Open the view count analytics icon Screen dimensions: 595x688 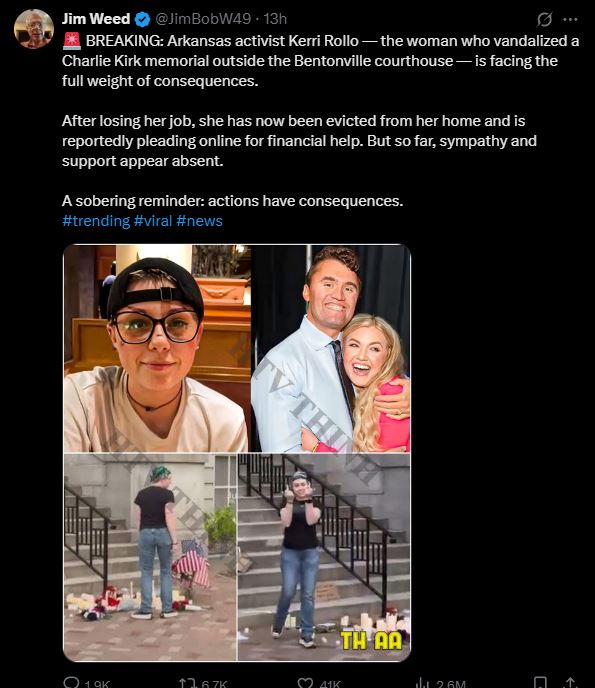click(x=422, y=683)
